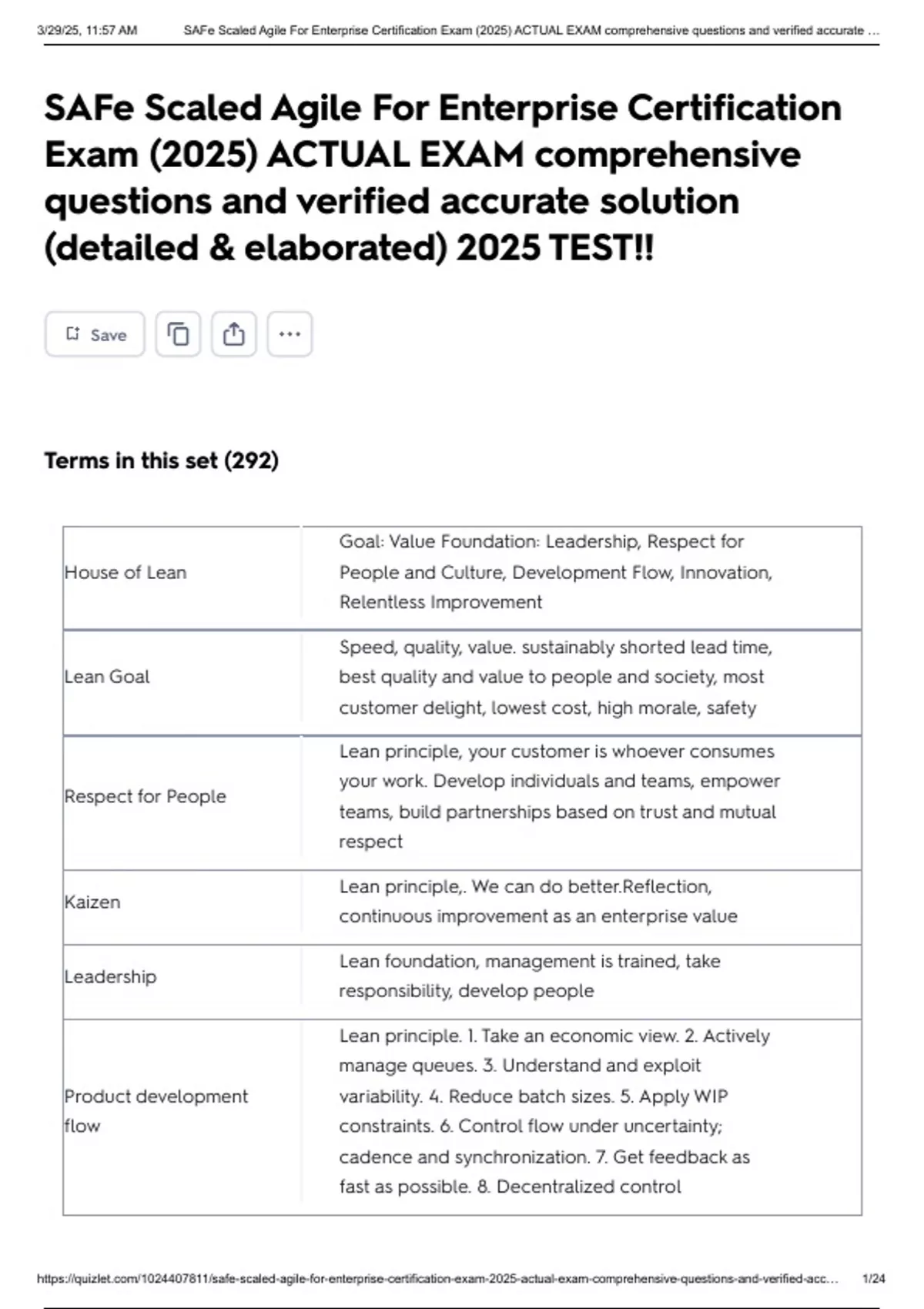Image resolution: width=924 pixels, height=1309 pixels.
Task: Select the 'Respect for People' term
Action: (145, 796)
